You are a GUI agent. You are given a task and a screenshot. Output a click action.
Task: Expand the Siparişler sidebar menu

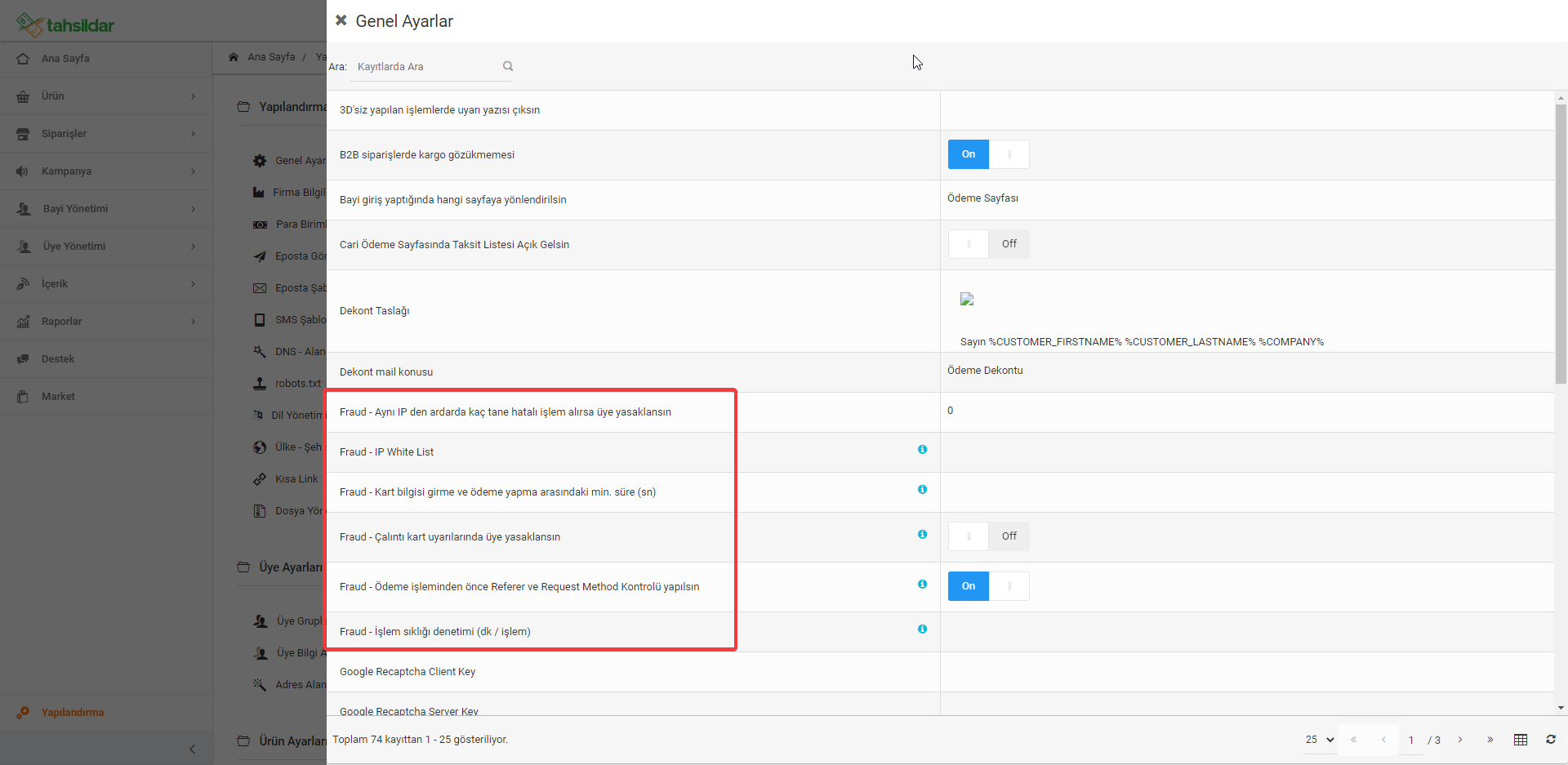(x=106, y=134)
